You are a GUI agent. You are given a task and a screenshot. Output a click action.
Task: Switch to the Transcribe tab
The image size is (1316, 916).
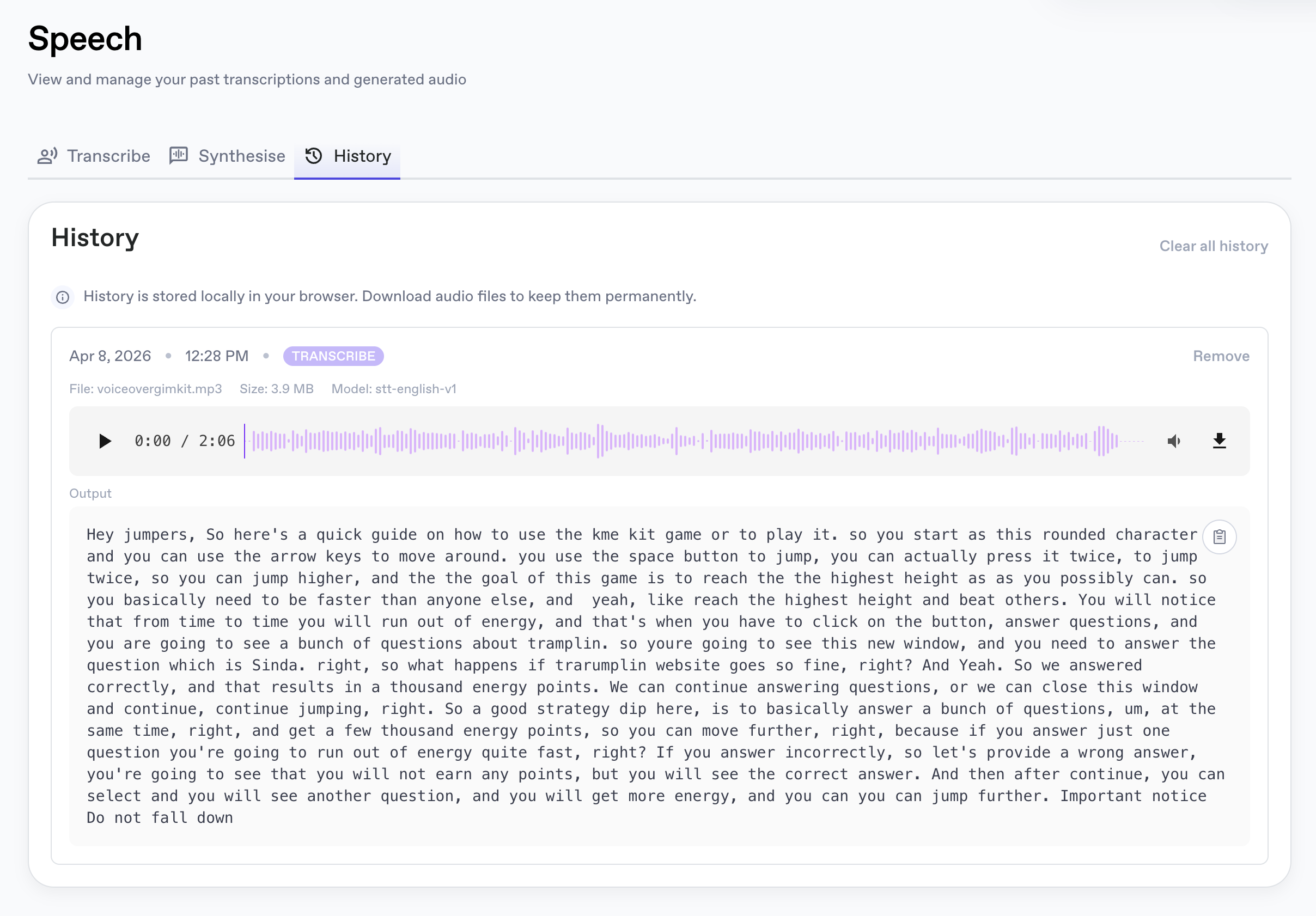(94, 156)
